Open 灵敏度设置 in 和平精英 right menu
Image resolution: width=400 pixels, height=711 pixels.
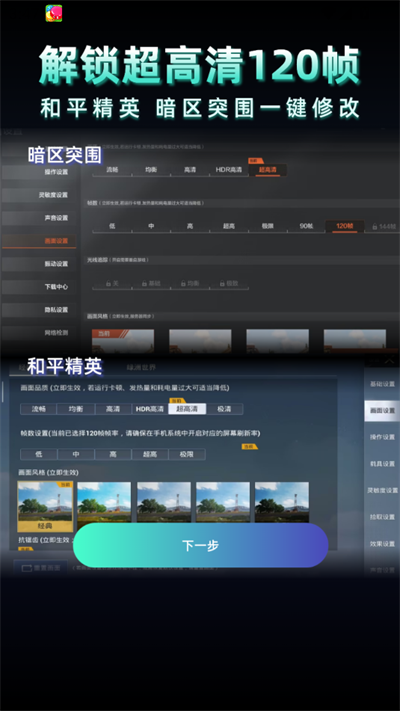click(382, 491)
